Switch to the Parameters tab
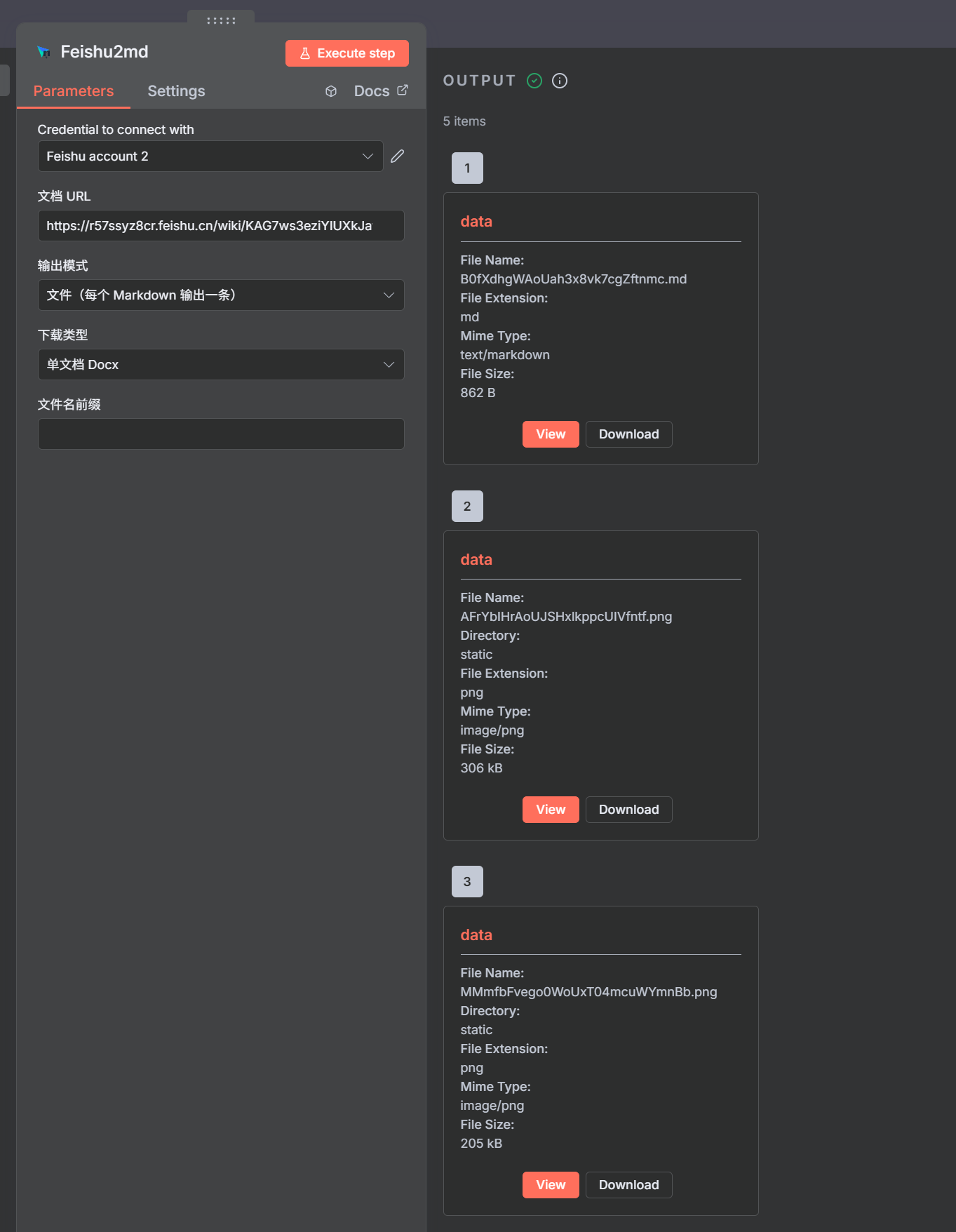The width and height of the screenshot is (956, 1232). (74, 91)
